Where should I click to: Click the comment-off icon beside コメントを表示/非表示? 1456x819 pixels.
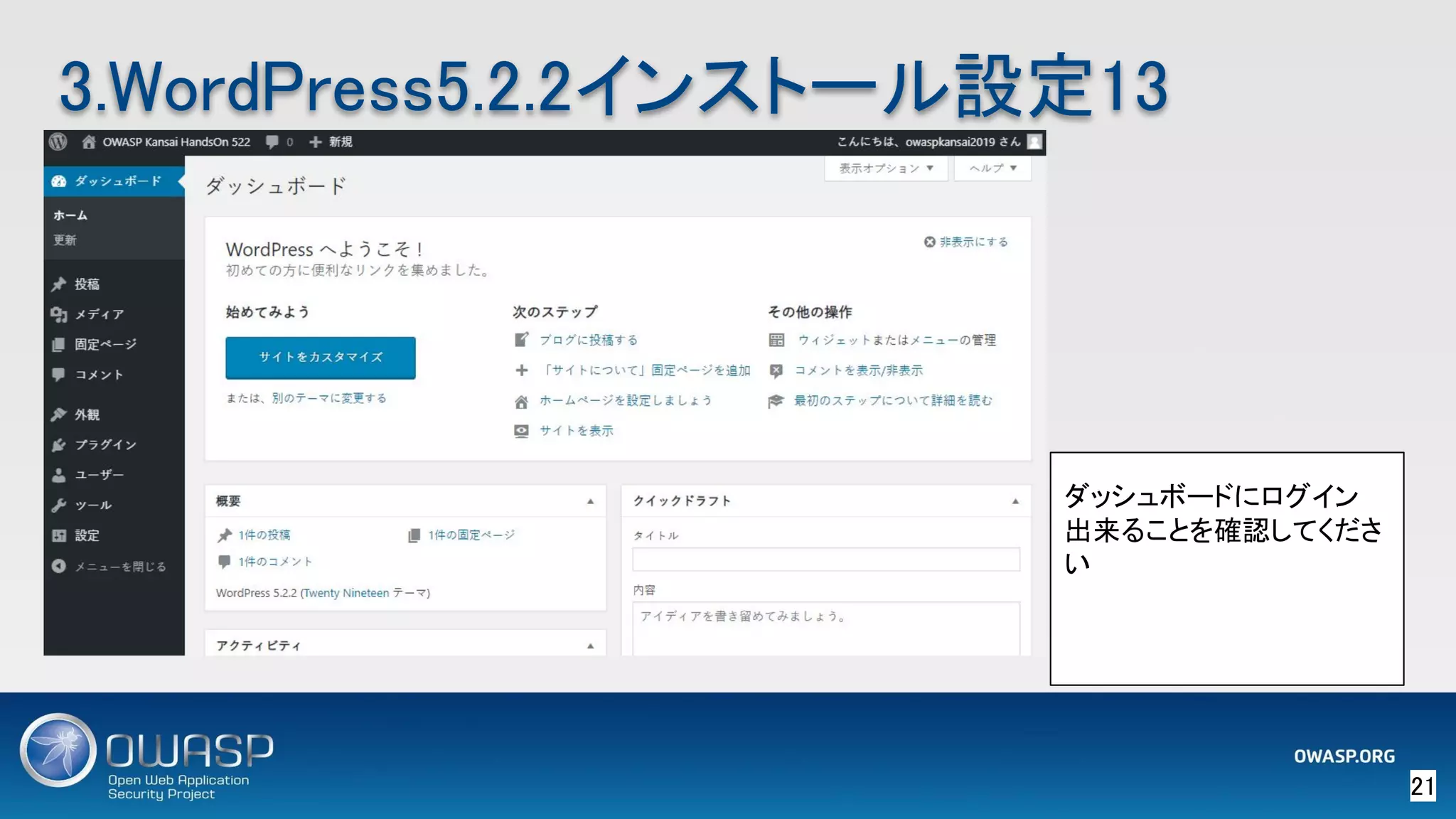[776, 370]
